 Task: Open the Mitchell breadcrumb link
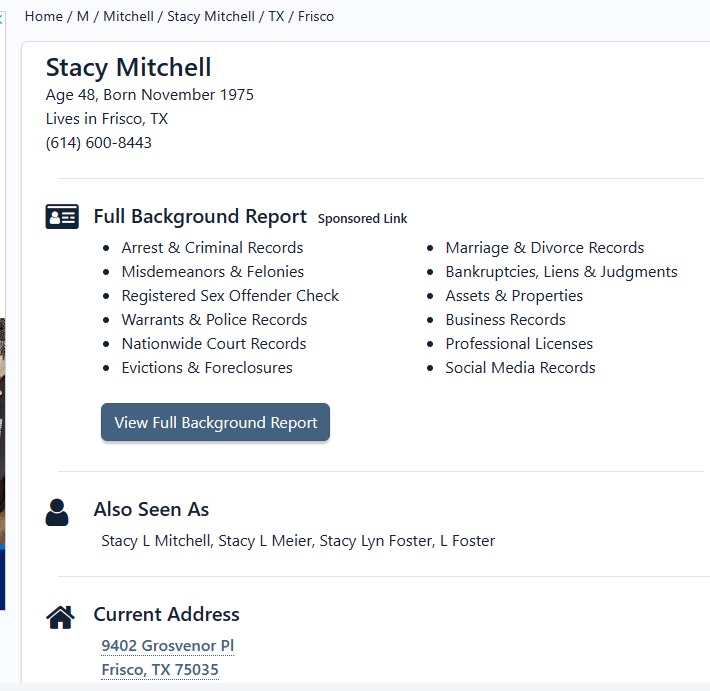[x=128, y=16]
